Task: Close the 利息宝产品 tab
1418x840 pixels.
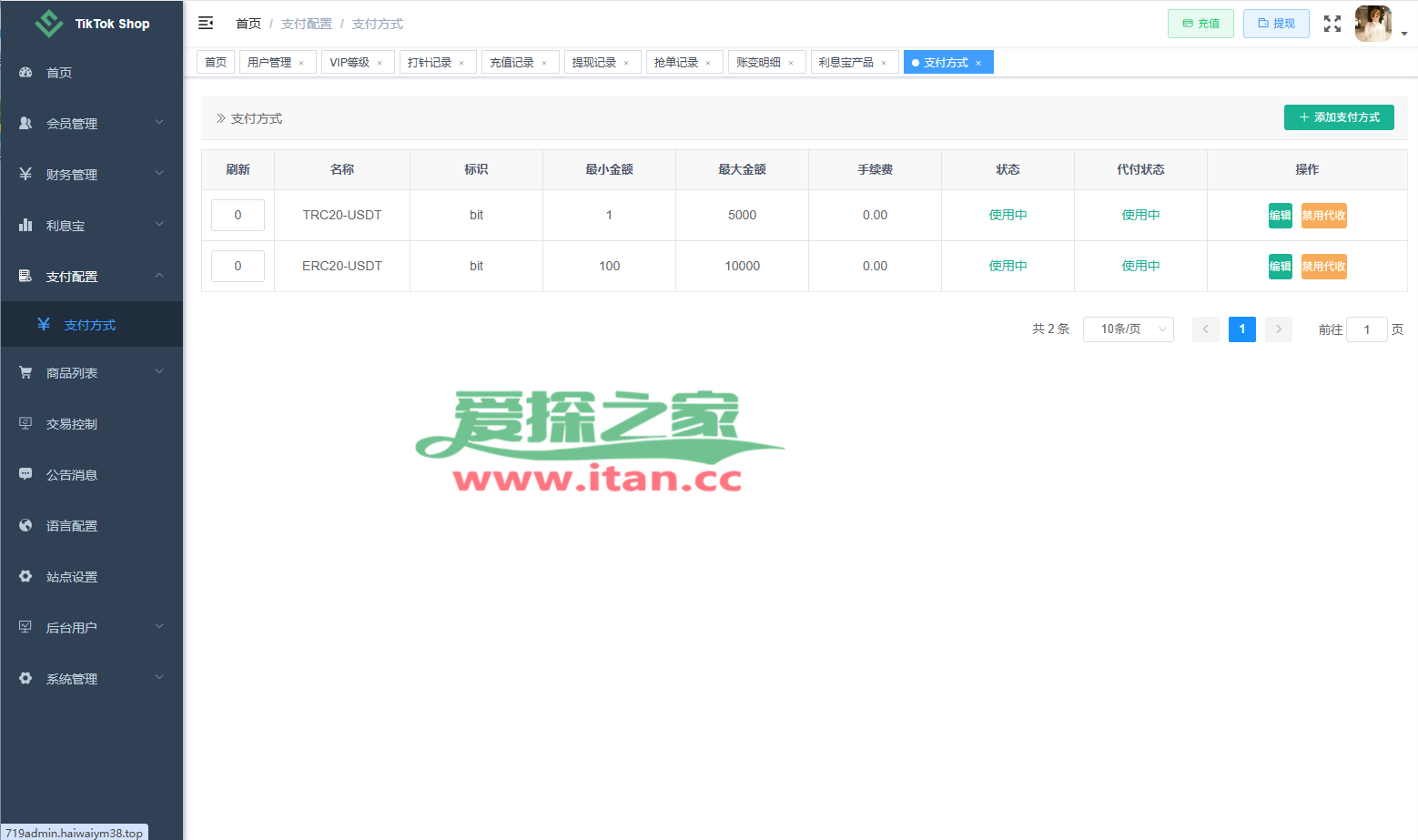Action: coord(884,63)
